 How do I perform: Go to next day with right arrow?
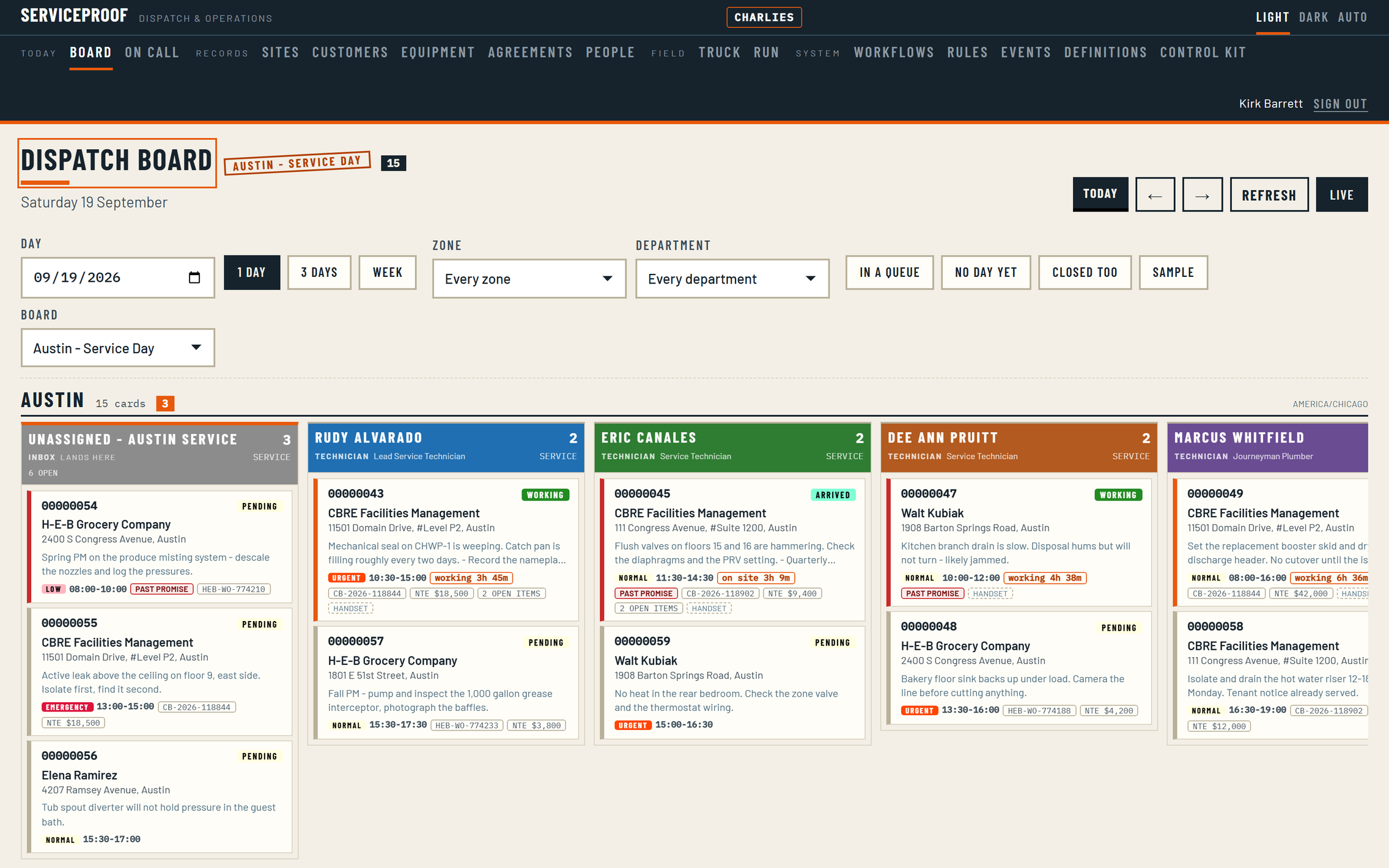1202,195
